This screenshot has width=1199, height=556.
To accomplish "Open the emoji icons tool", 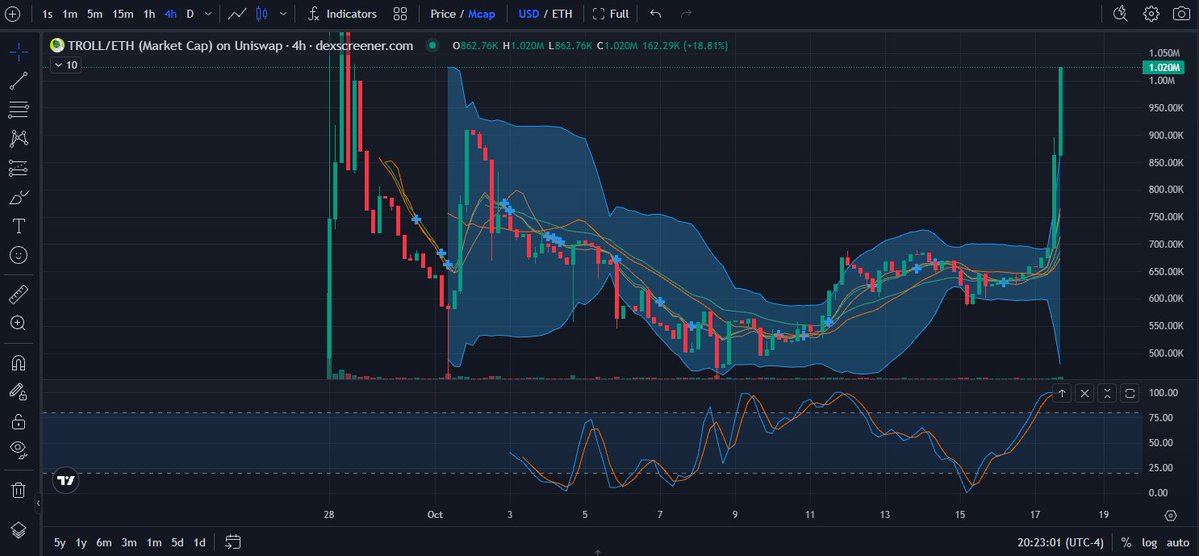I will [18, 255].
